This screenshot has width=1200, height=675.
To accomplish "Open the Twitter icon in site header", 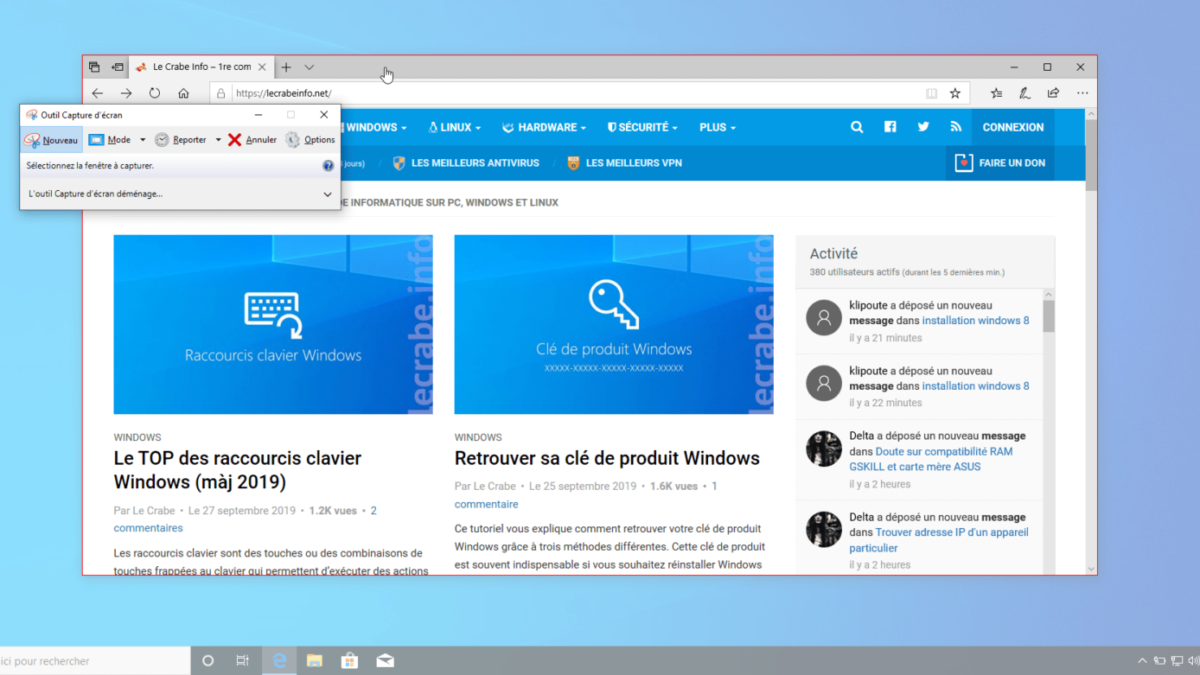I will click(923, 127).
